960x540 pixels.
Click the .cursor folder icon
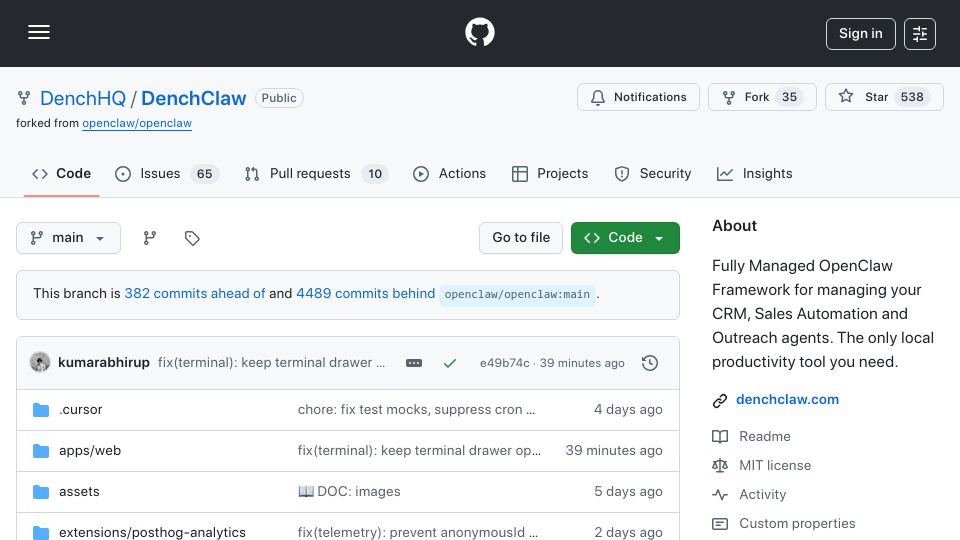pyautogui.click(x=41, y=410)
